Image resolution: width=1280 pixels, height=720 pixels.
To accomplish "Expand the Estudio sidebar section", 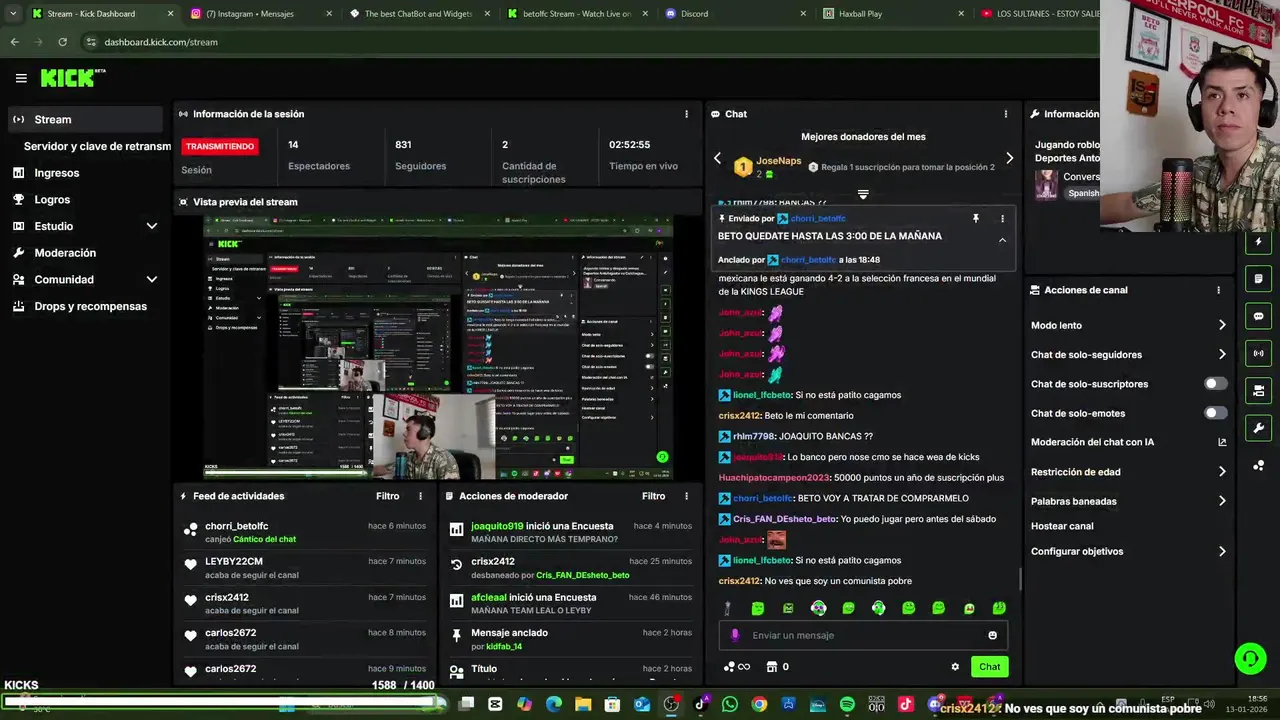I will (x=152, y=226).
